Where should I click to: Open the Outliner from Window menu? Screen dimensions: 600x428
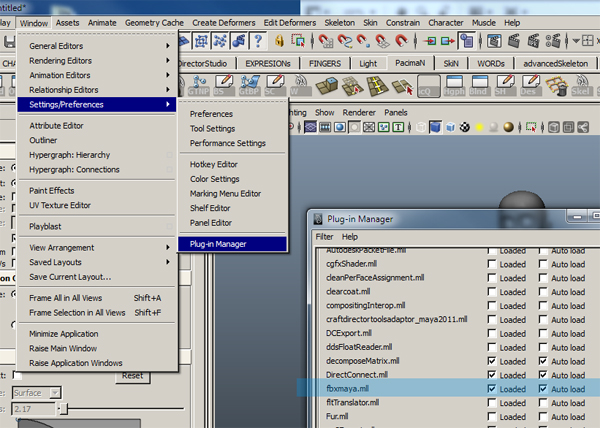click(96, 140)
